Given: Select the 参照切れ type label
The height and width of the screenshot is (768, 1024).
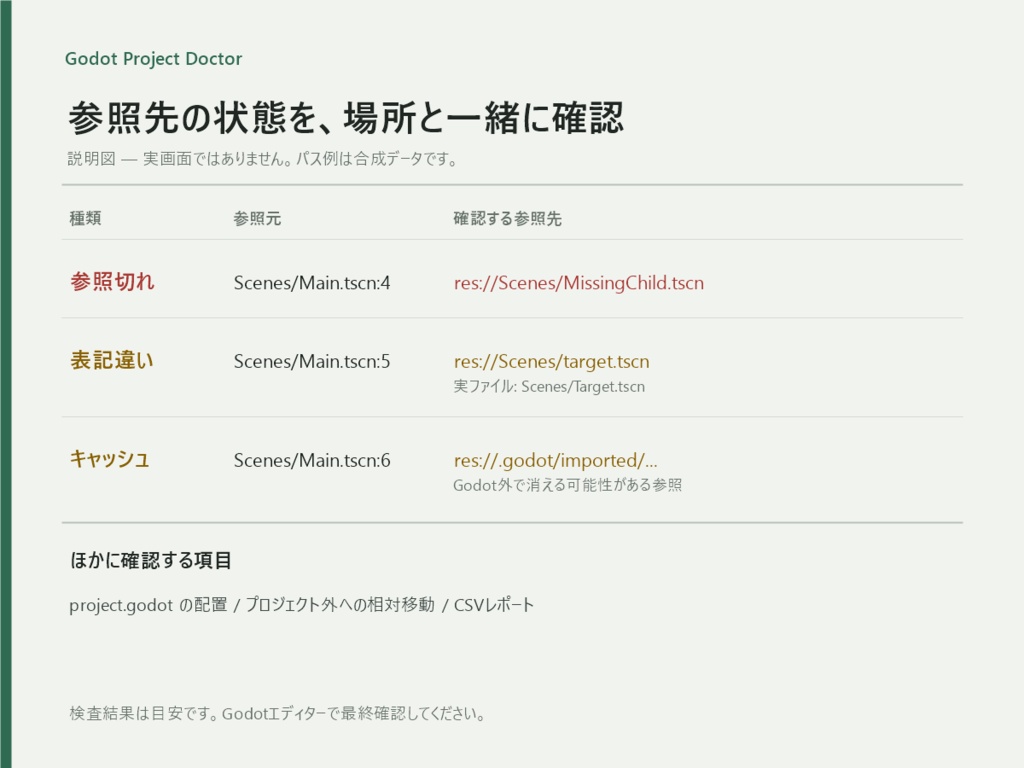Looking at the screenshot, I should click(112, 282).
